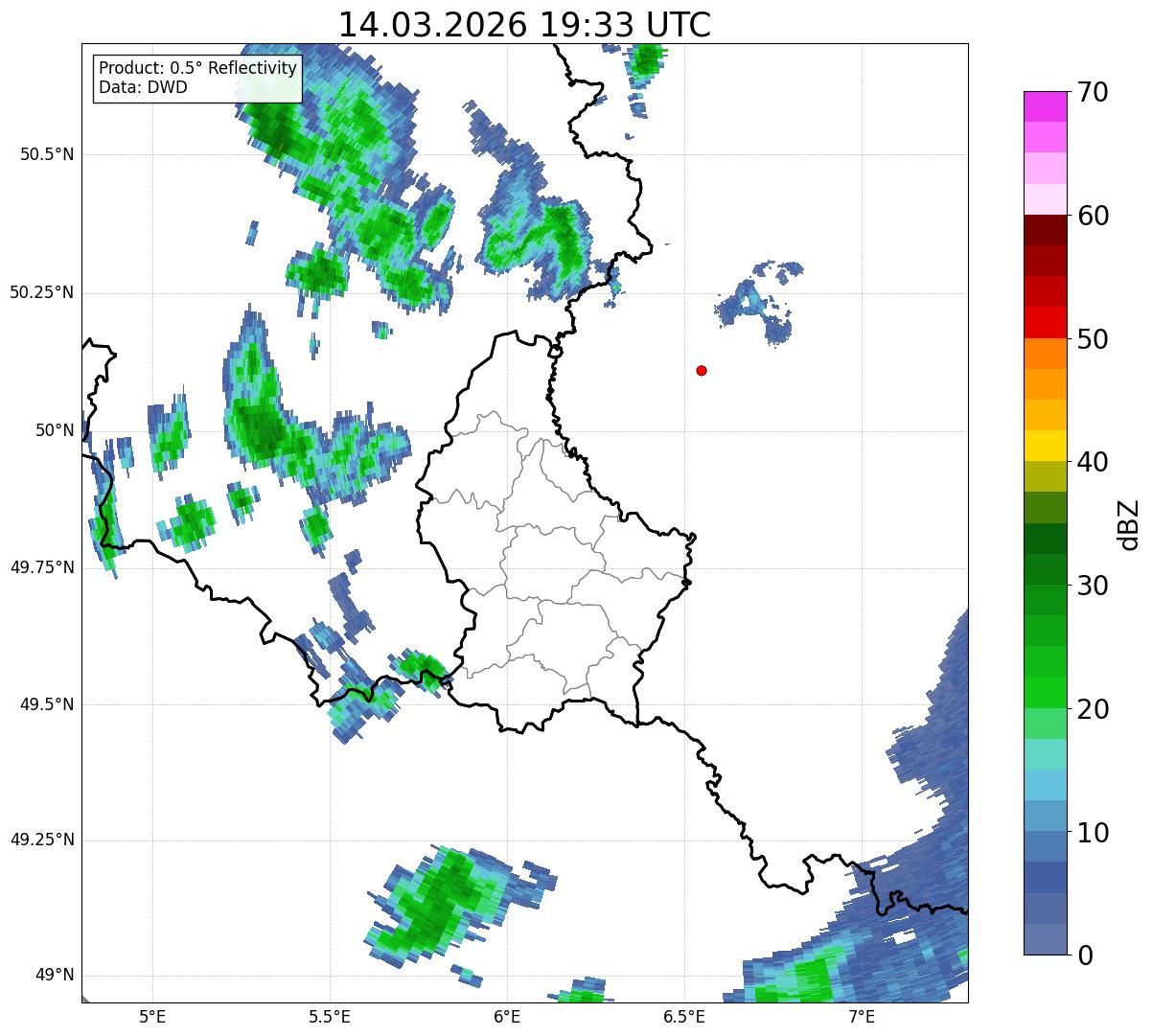Click the colorbar tick label "20"
Viewport: 1152px width, 1036px height.
pyautogui.click(x=1092, y=708)
